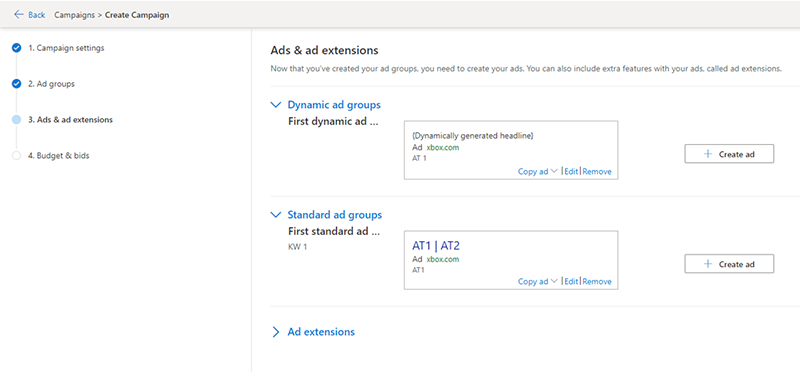Click the plus icon in dynamic Create ad button

pyautogui.click(x=708, y=154)
